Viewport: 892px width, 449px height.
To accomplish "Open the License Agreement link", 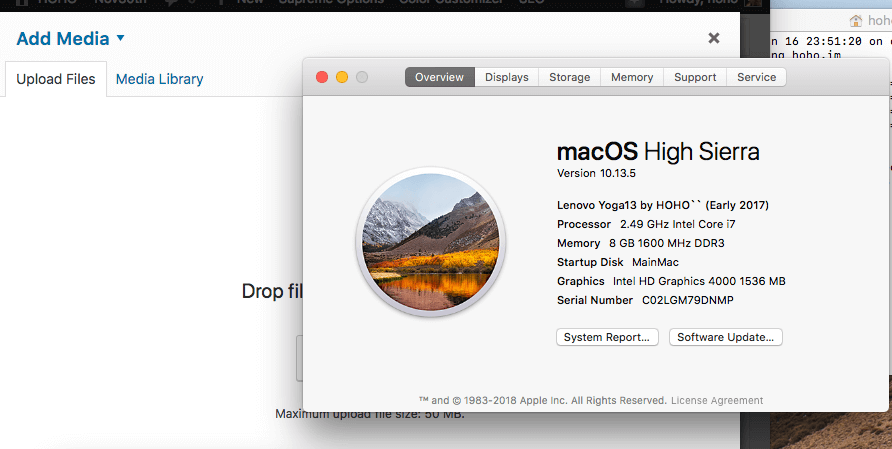I will click(717, 401).
